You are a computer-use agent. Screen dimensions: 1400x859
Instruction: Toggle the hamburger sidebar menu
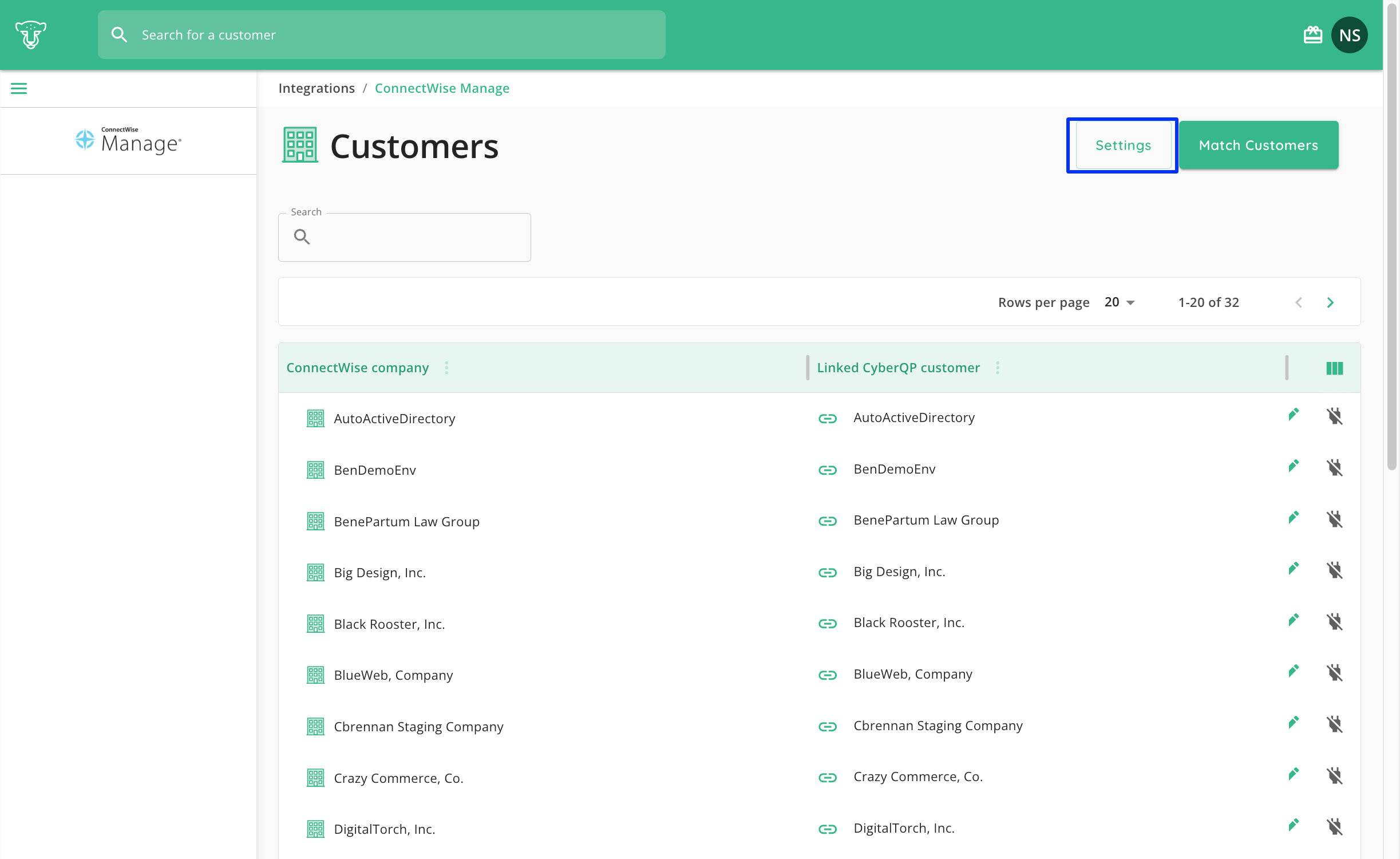click(x=19, y=88)
